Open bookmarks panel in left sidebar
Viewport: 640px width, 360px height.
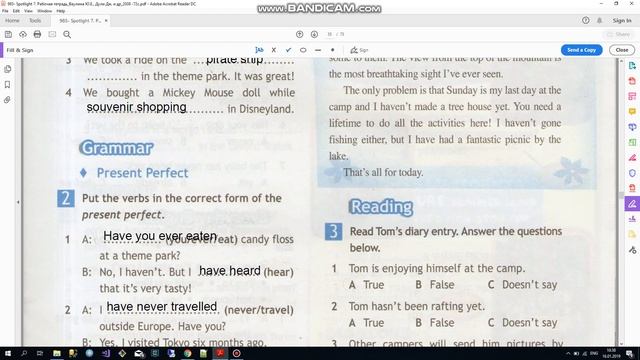click(7, 84)
